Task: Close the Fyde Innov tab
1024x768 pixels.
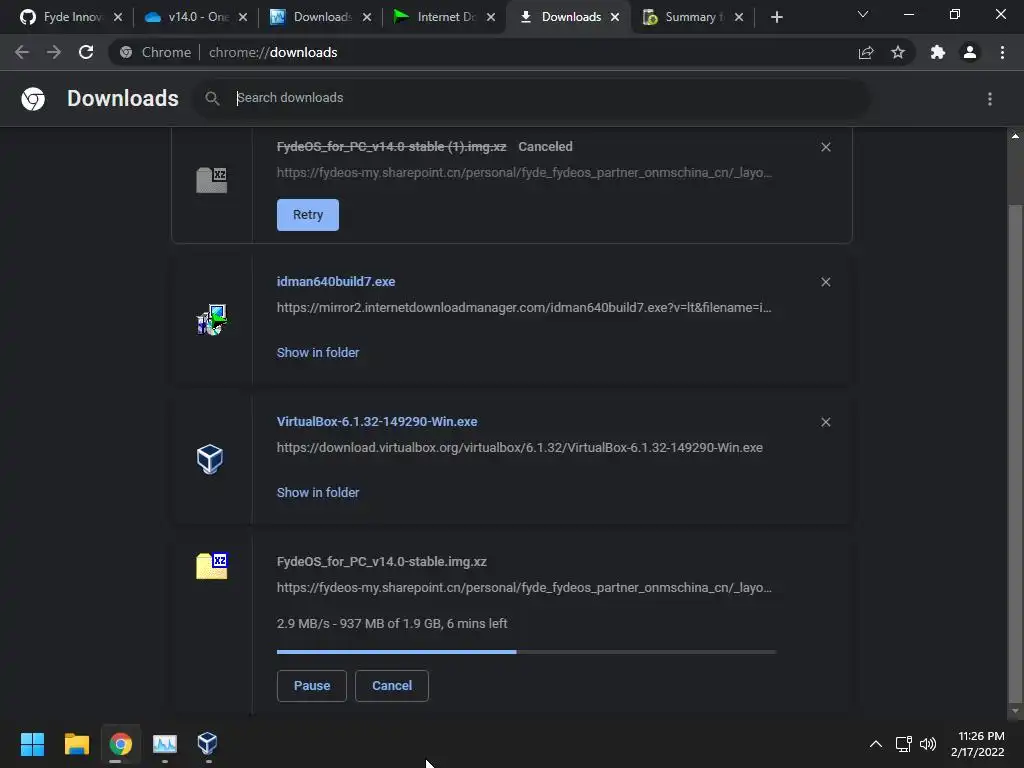Action: pyautogui.click(x=118, y=17)
